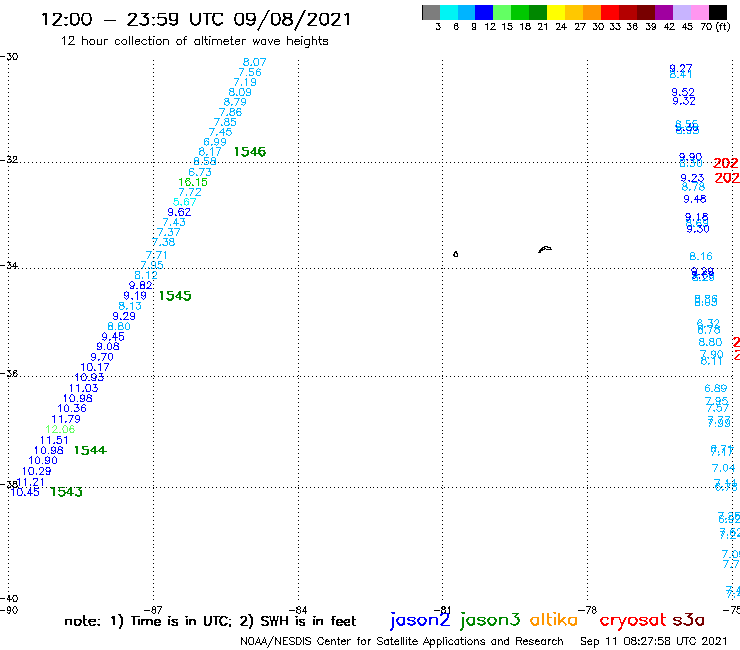Click the cyan 5.67 wave height reading
This screenshot has width=740, height=650.
185,202
